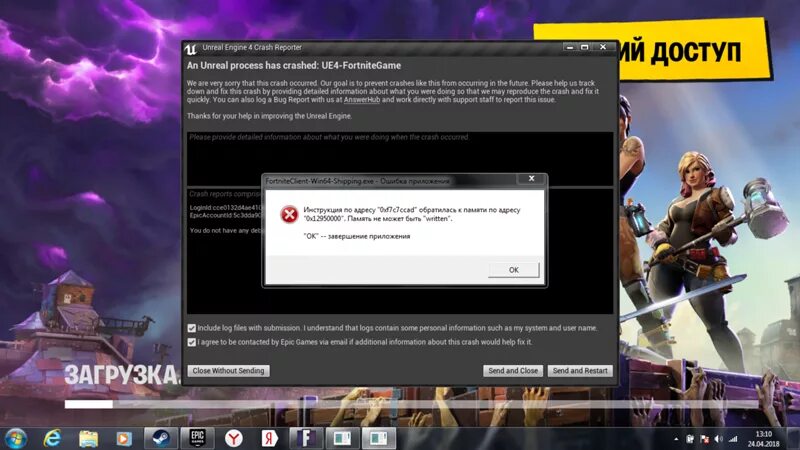The height and width of the screenshot is (450, 800).
Task: Open the Windows Start menu
Action: (16, 438)
